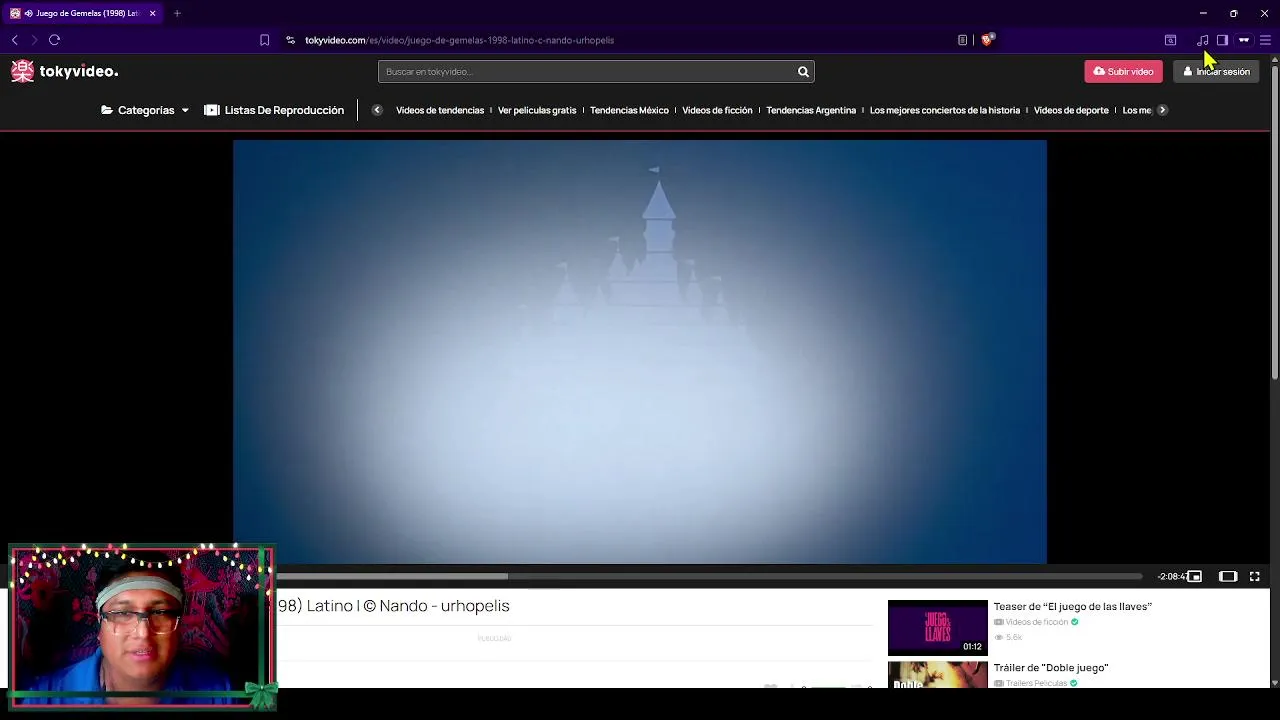Screen dimensions: 1280x720
Task: Open Videos de ficción link
Action: pos(717,110)
